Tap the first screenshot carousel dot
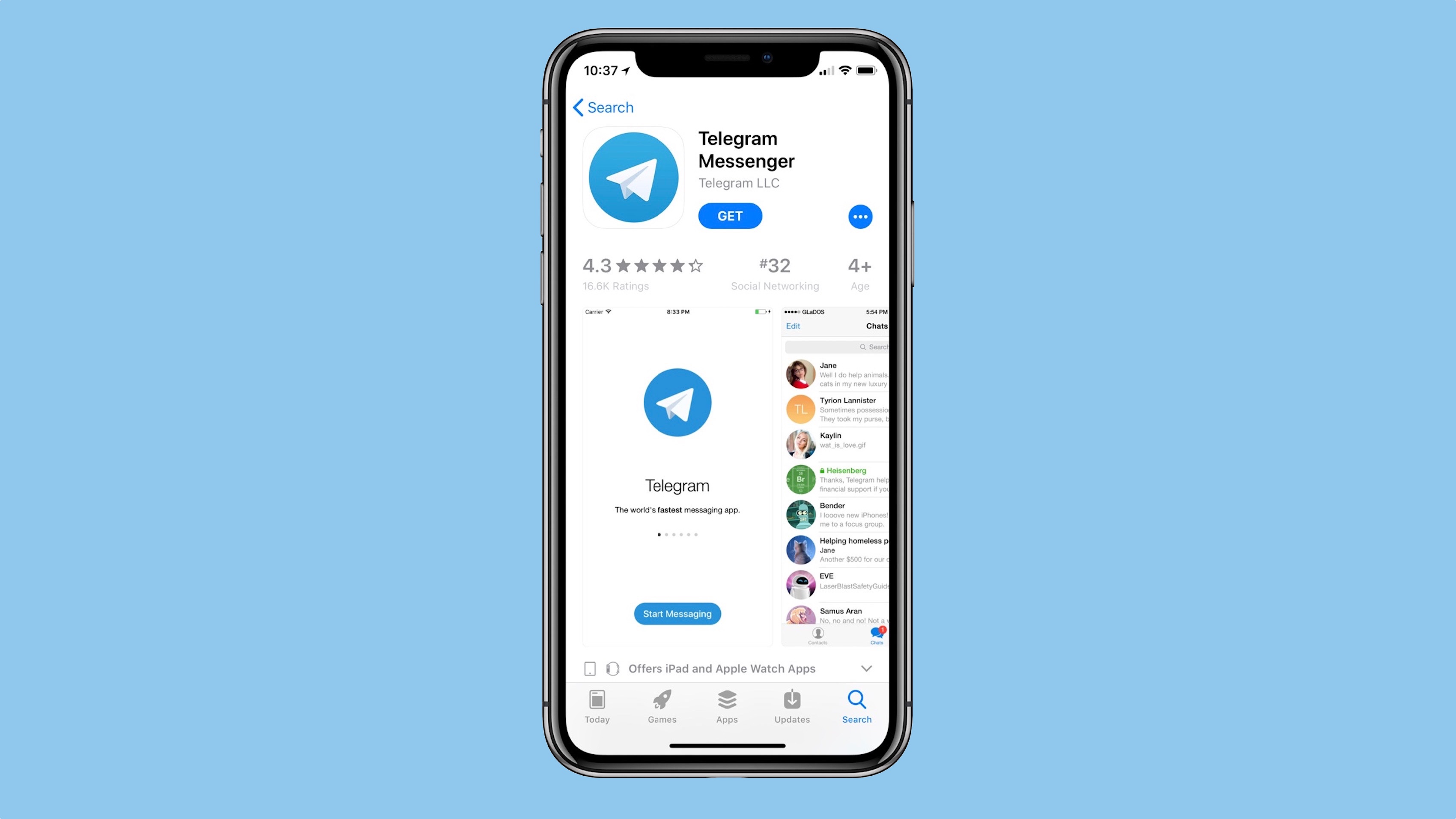The image size is (1456, 819). [659, 534]
